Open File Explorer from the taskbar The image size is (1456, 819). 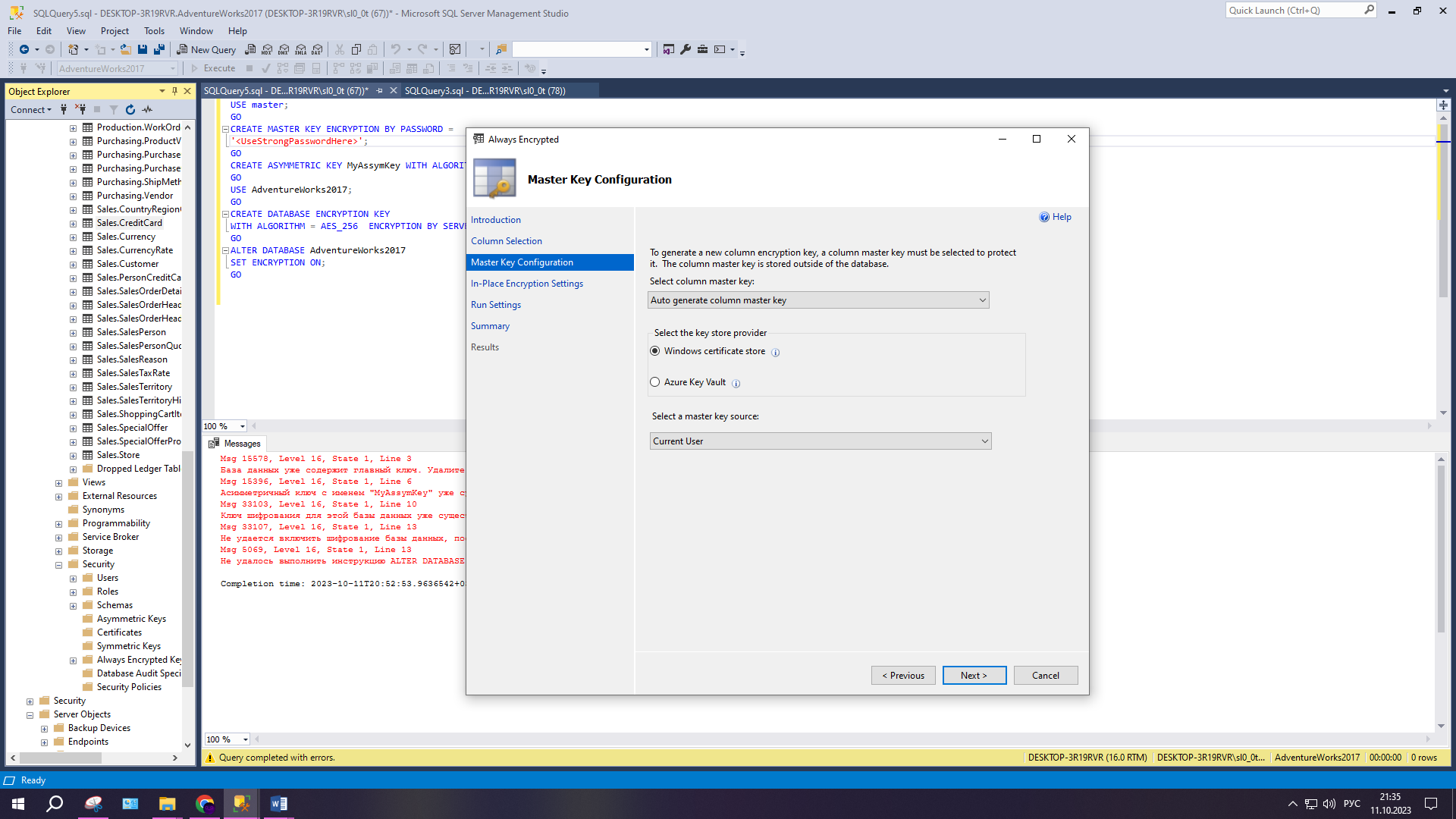168,804
